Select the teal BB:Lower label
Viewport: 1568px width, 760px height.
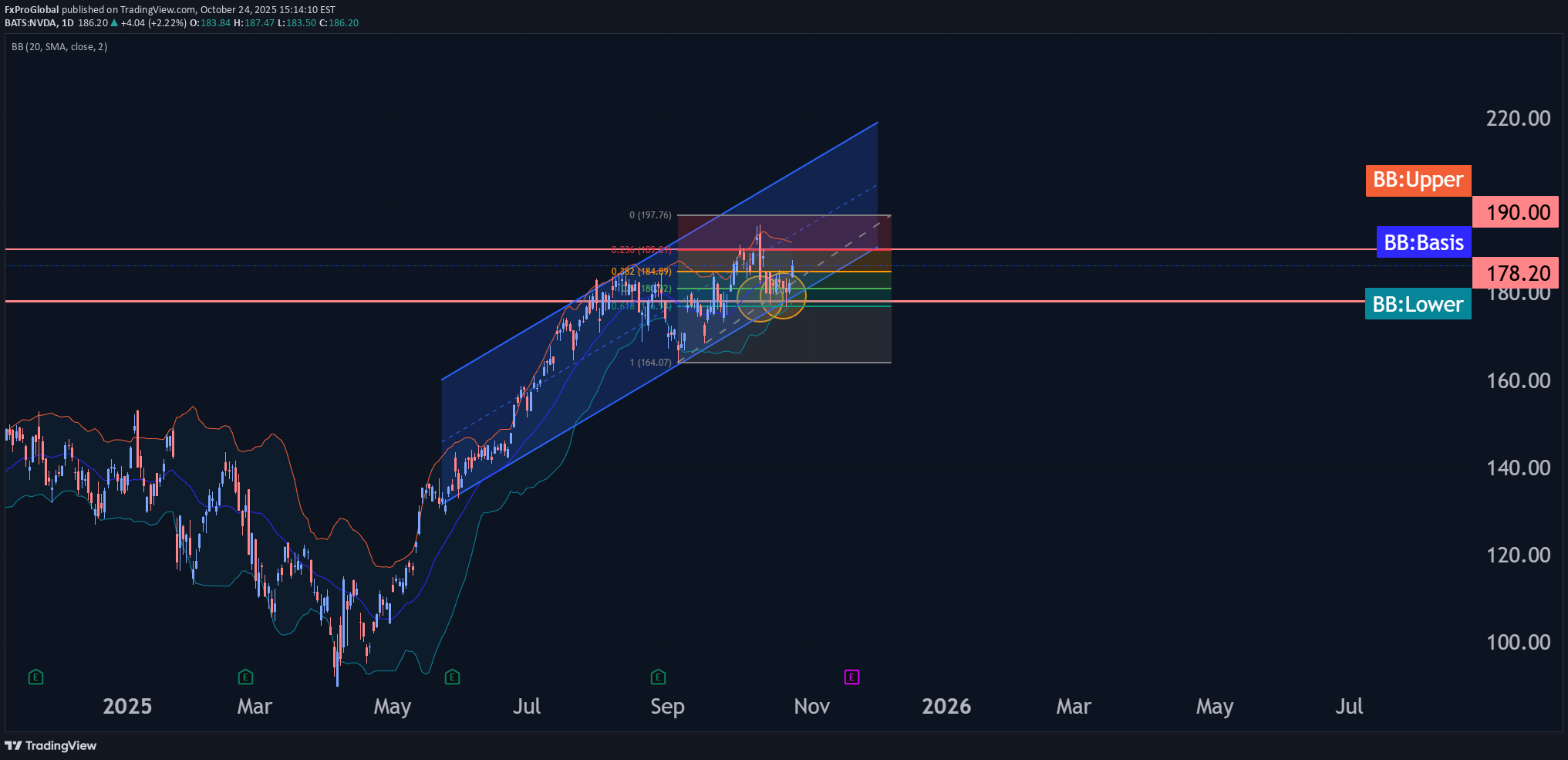tap(1418, 304)
